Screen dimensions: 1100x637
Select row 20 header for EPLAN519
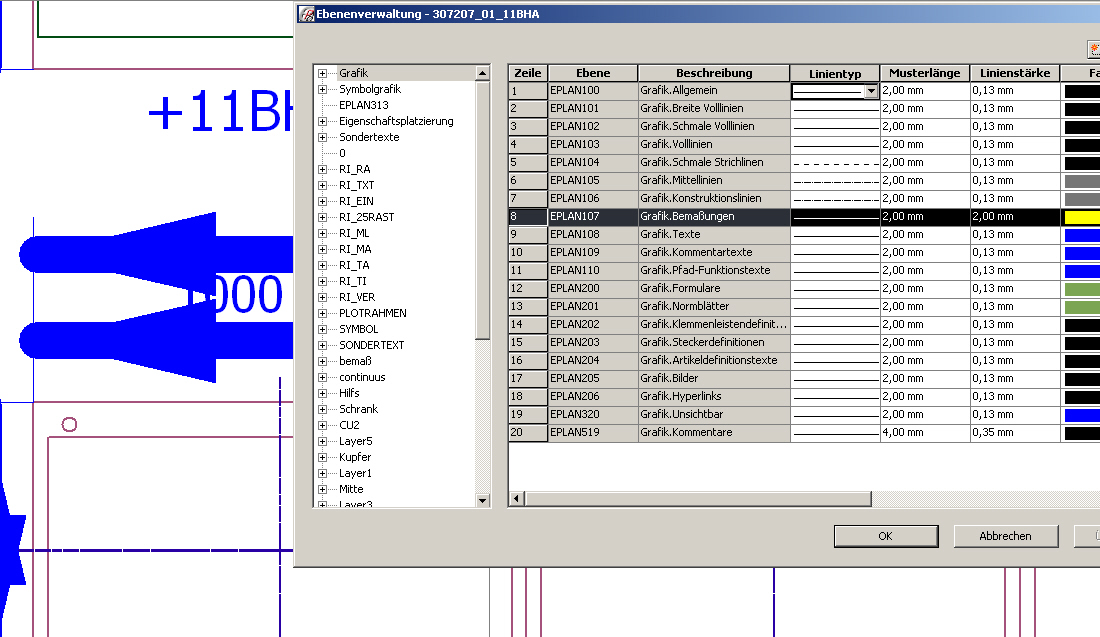pyautogui.click(x=528, y=433)
